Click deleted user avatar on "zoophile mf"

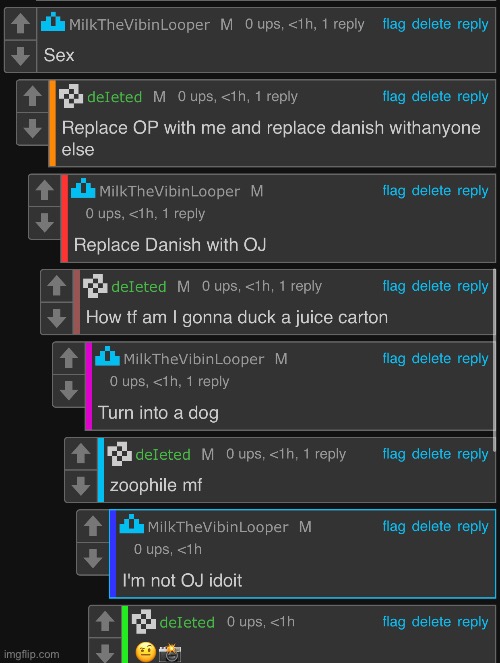click(119, 454)
